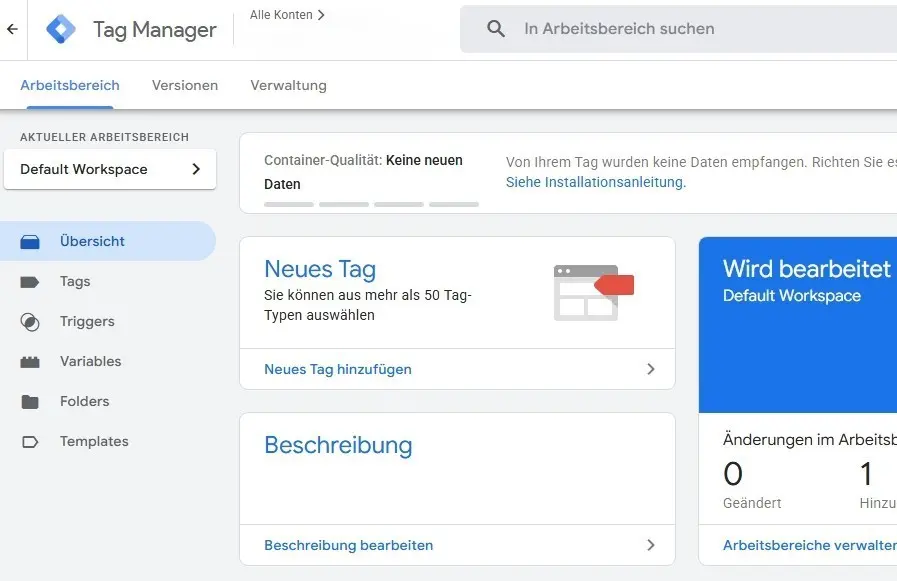Select Tags in the sidebar
The image size is (897, 581).
click(75, 281)
